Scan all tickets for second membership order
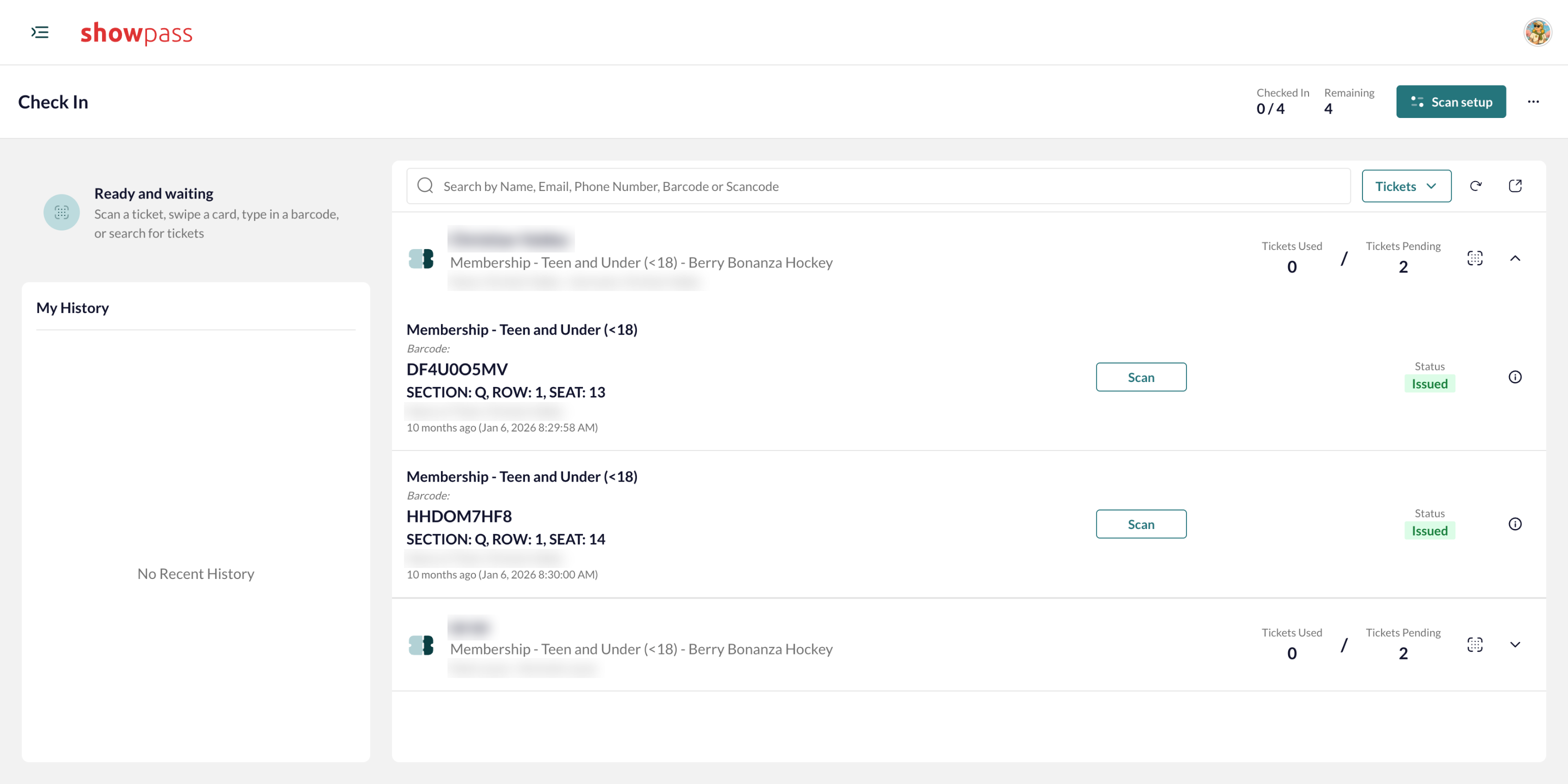1568x784 pixels. (x=1475, y=644)
